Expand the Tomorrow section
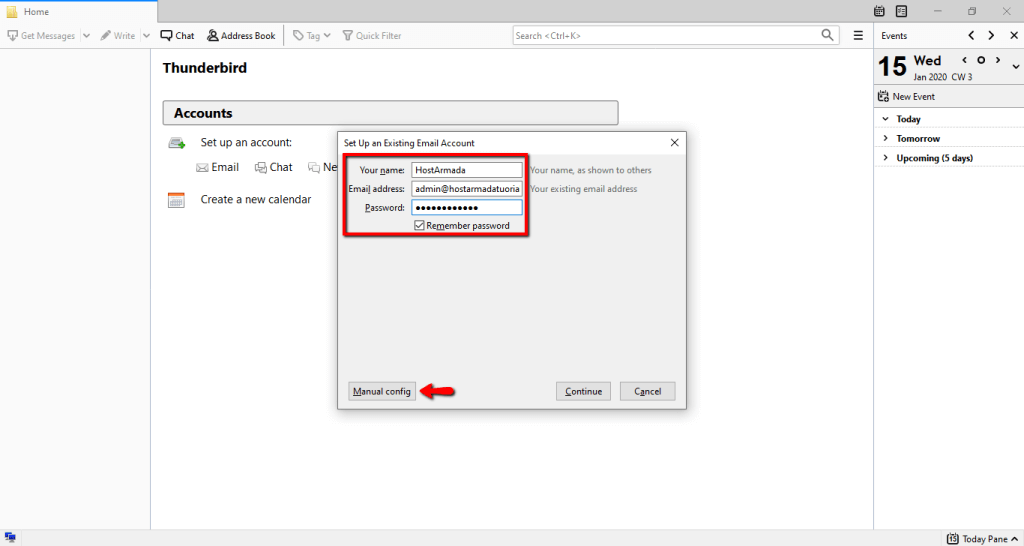 [x=886, y=138]
